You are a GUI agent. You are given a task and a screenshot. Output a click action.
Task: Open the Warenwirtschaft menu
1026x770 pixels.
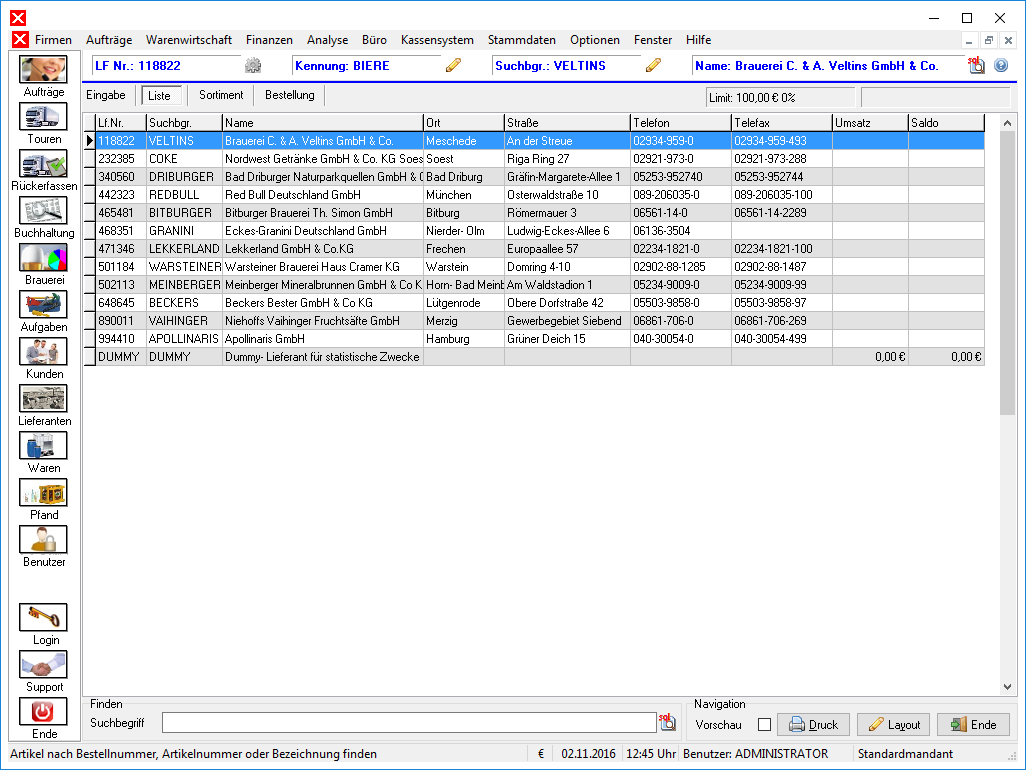[188, 40]
